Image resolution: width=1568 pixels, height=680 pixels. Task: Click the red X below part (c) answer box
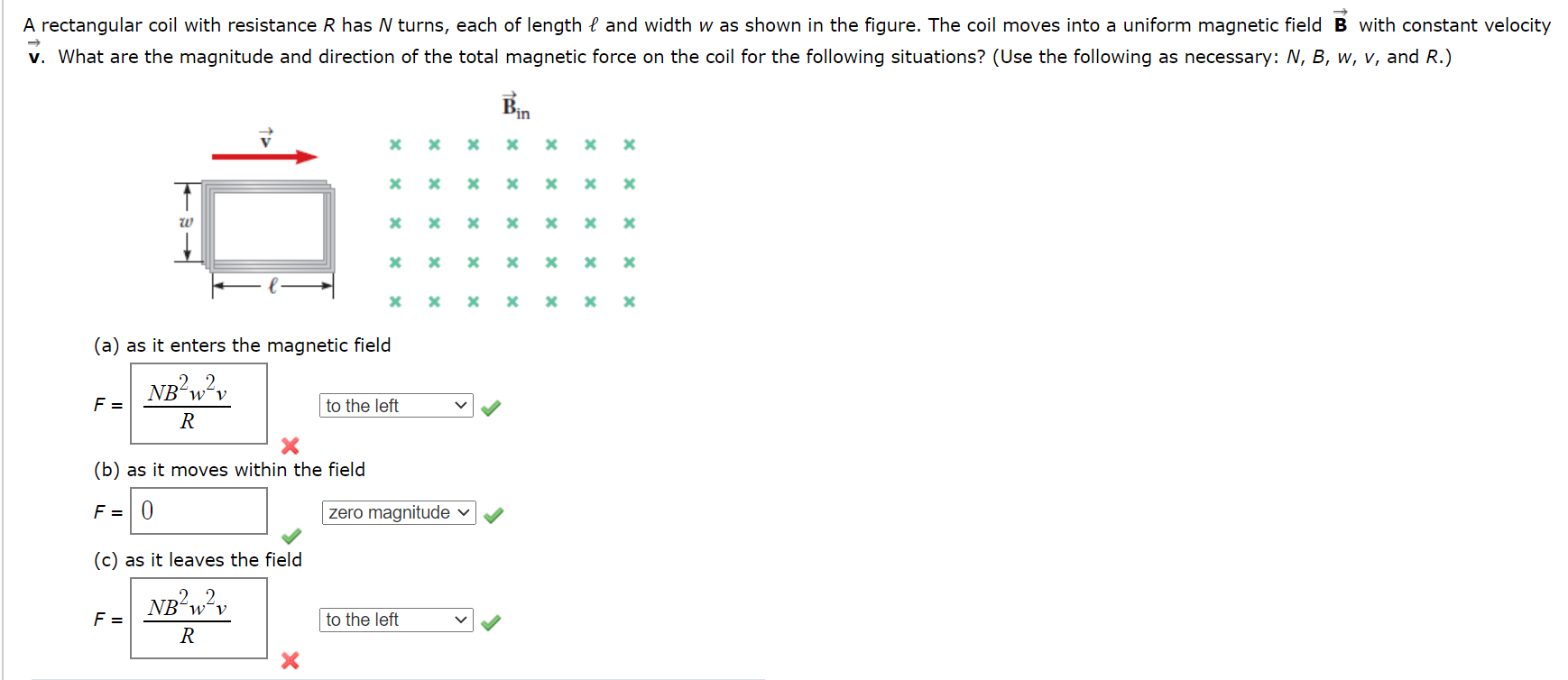(x=289, y=660)
